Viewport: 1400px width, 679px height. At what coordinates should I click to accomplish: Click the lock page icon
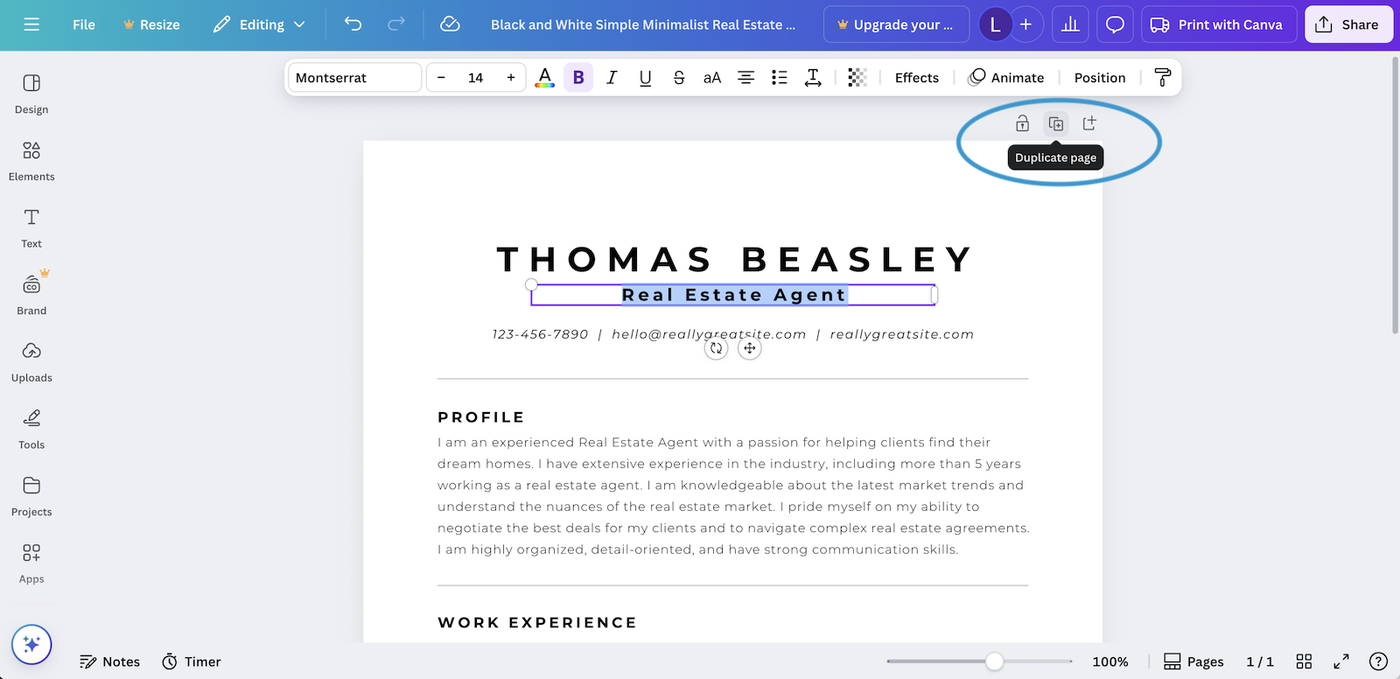[1022, 122]
